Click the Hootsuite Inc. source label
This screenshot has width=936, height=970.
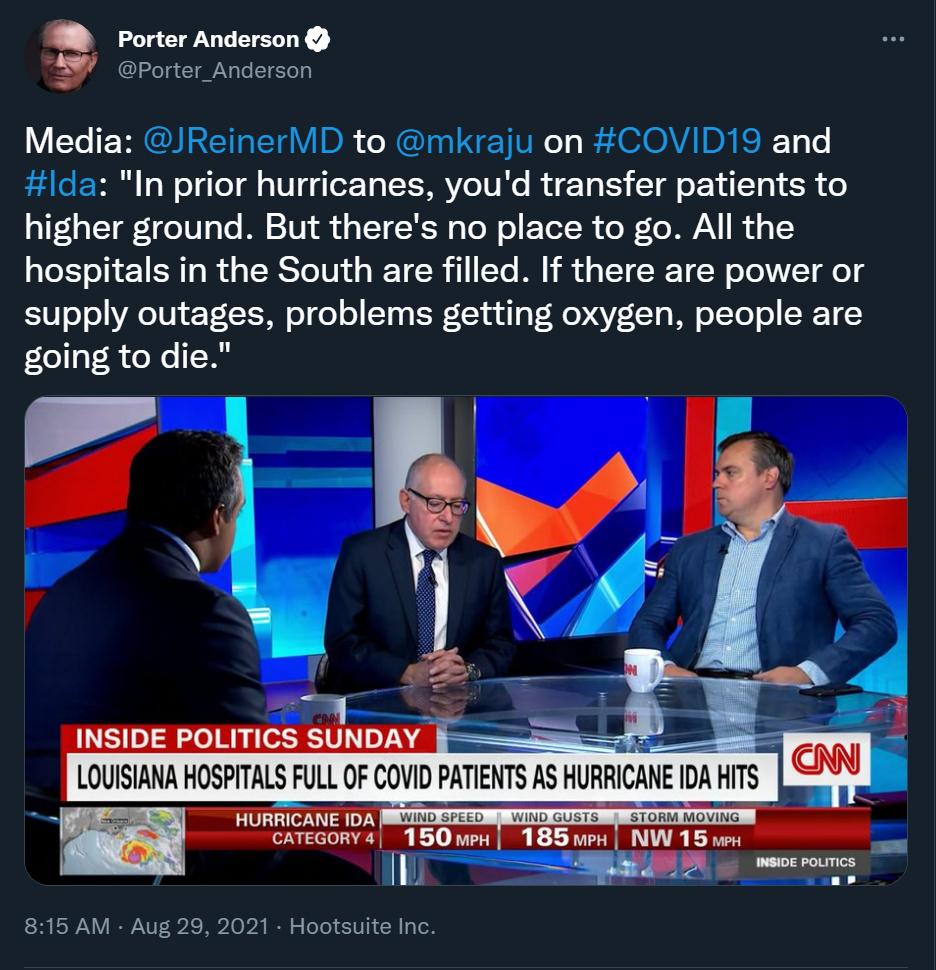coord(363,926)
